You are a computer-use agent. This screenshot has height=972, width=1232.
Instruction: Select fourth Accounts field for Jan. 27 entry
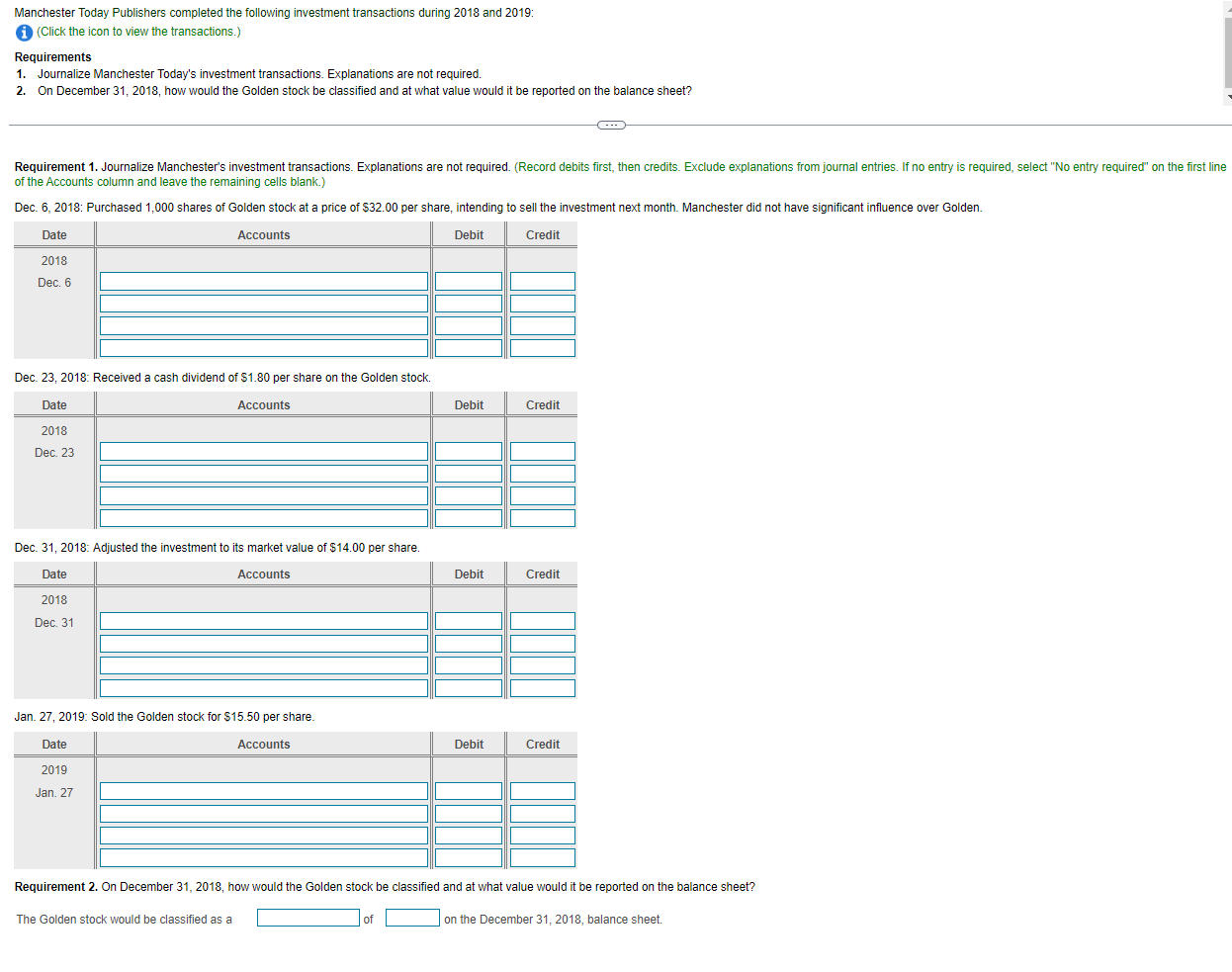point(264,858)
